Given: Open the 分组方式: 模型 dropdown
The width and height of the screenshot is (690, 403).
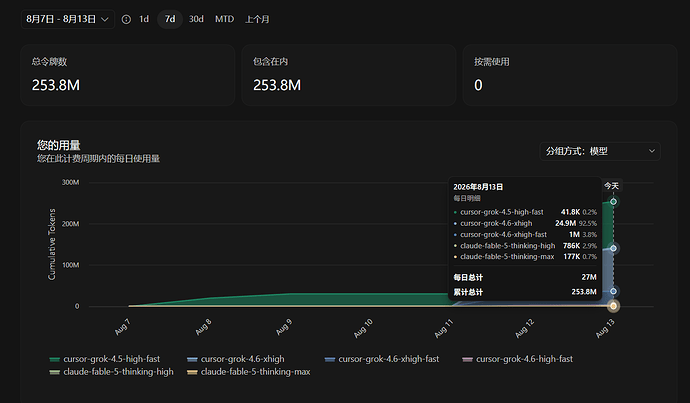Looking at the screenshot, I should click(x=600, y=151).
